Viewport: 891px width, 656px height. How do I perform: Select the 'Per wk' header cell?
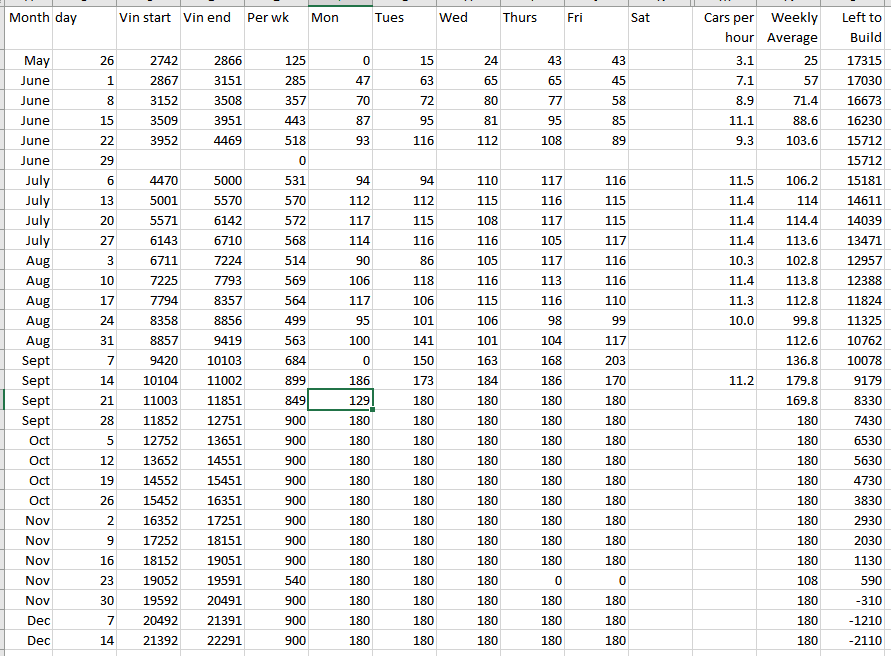(x=276, y=18)
